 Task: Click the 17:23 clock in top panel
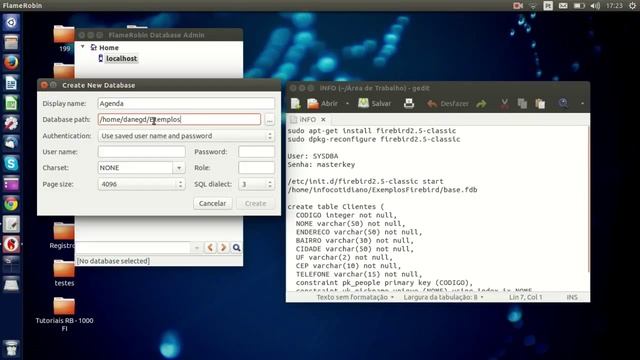click(614, 5)
